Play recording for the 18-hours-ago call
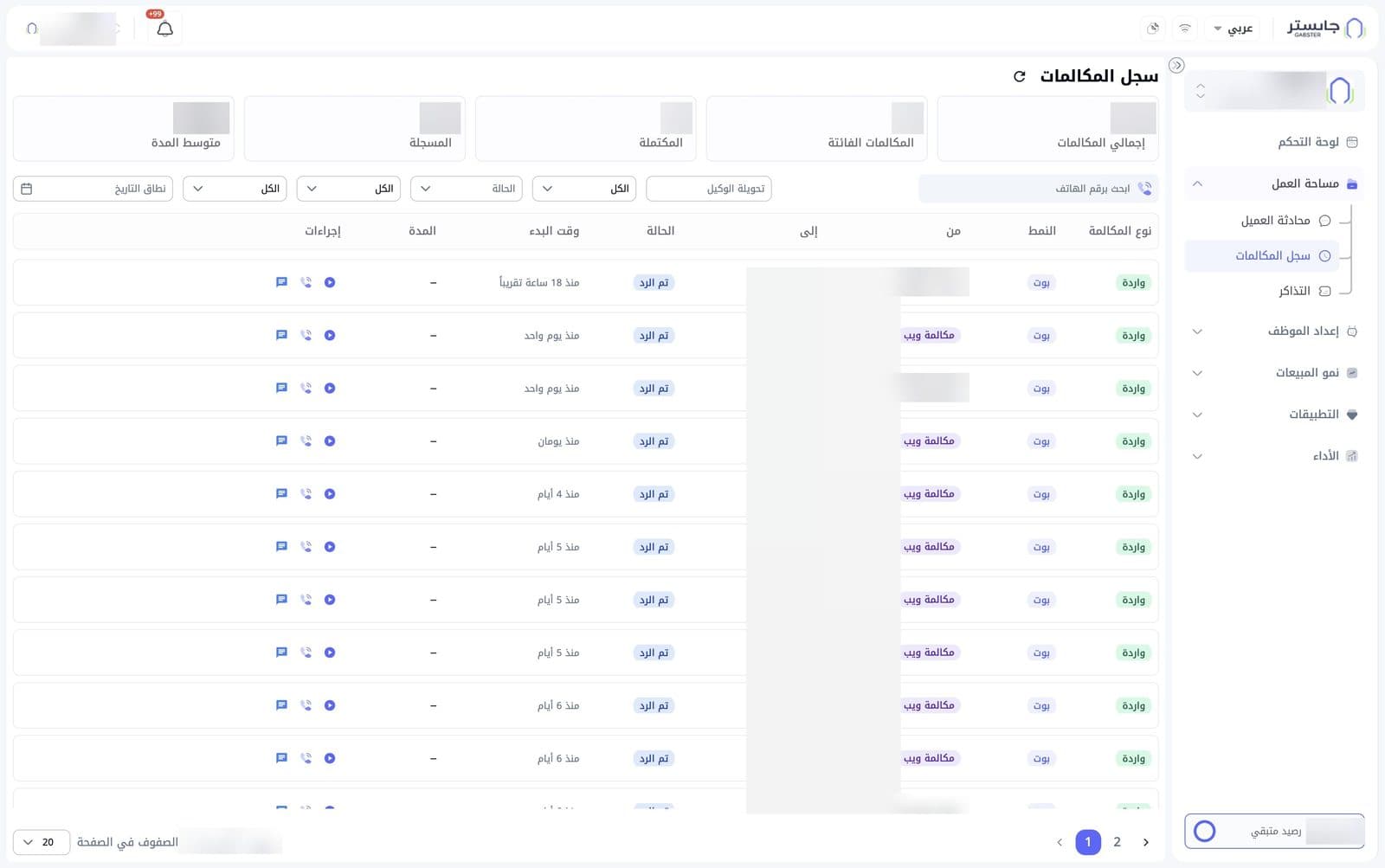Screen dimensions: 1385x868 tap(330, 282)
